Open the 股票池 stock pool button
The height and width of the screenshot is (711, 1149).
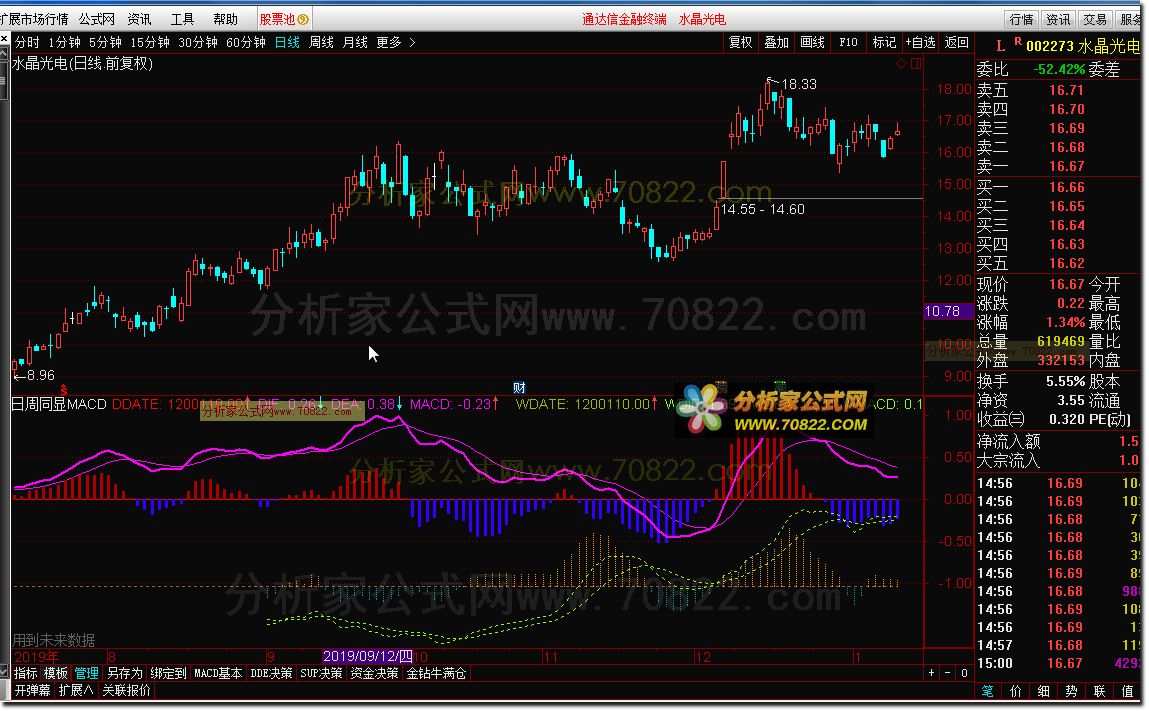284,19
